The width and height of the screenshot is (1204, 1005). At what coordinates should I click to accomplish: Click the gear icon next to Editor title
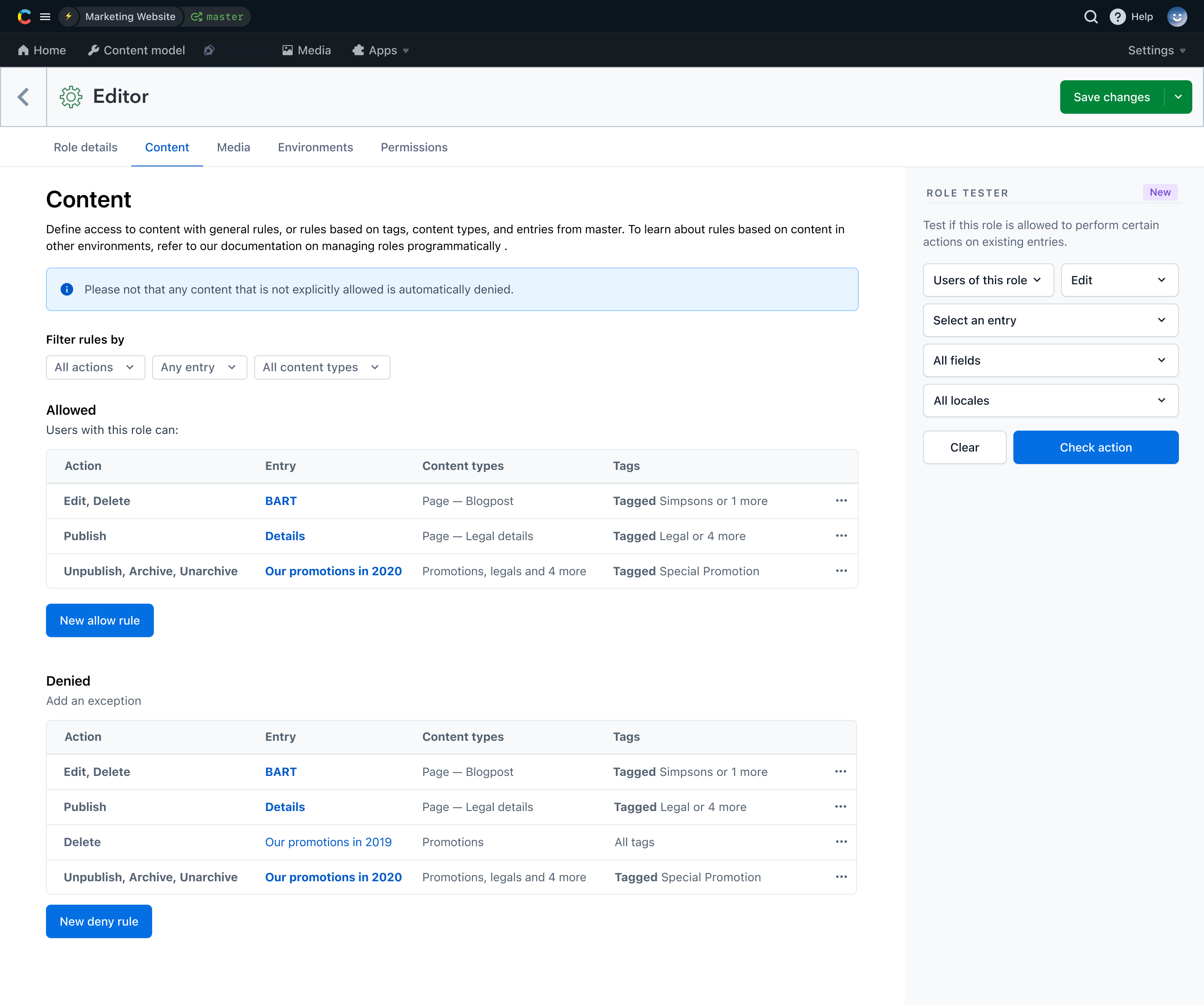tap(70, 96)
